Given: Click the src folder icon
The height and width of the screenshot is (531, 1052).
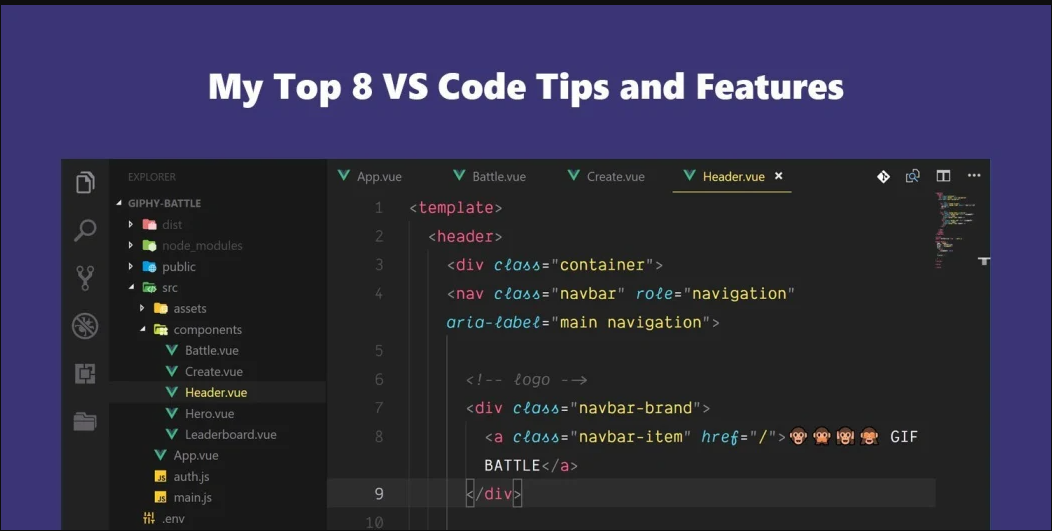Looking at the screenshot, I should pos(150,287).
